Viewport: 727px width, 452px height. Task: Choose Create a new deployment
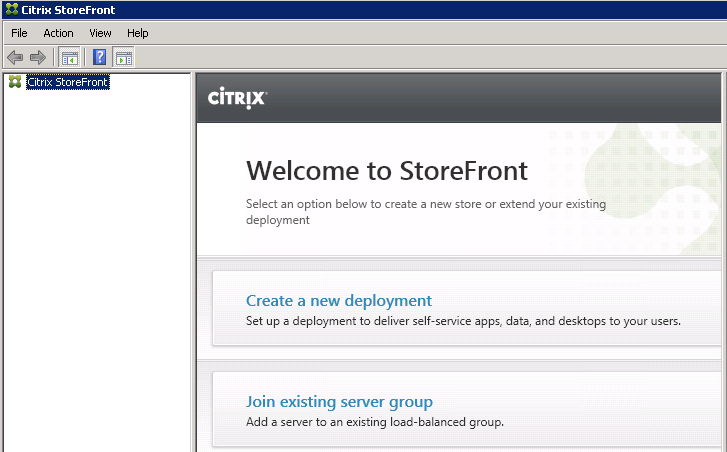click(x=339, y=300)
